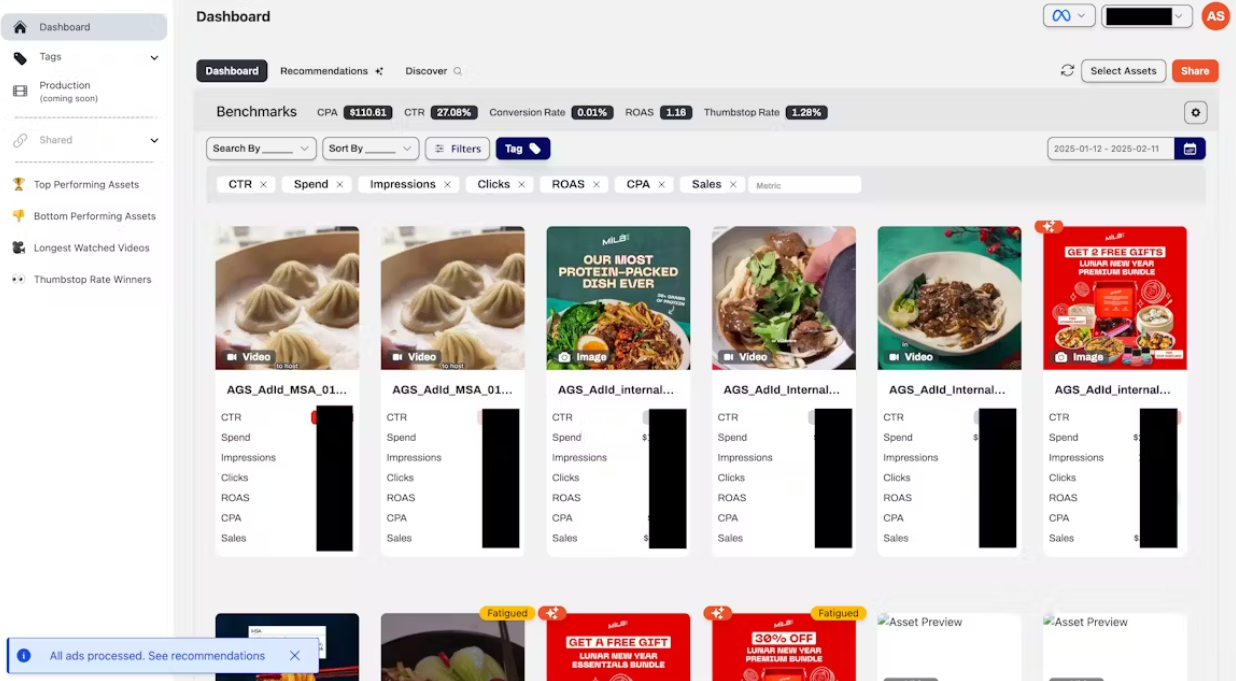Click the Conversion Rate value 0.01%
This screenshot has width=1236, height=681.
(592, 113)
